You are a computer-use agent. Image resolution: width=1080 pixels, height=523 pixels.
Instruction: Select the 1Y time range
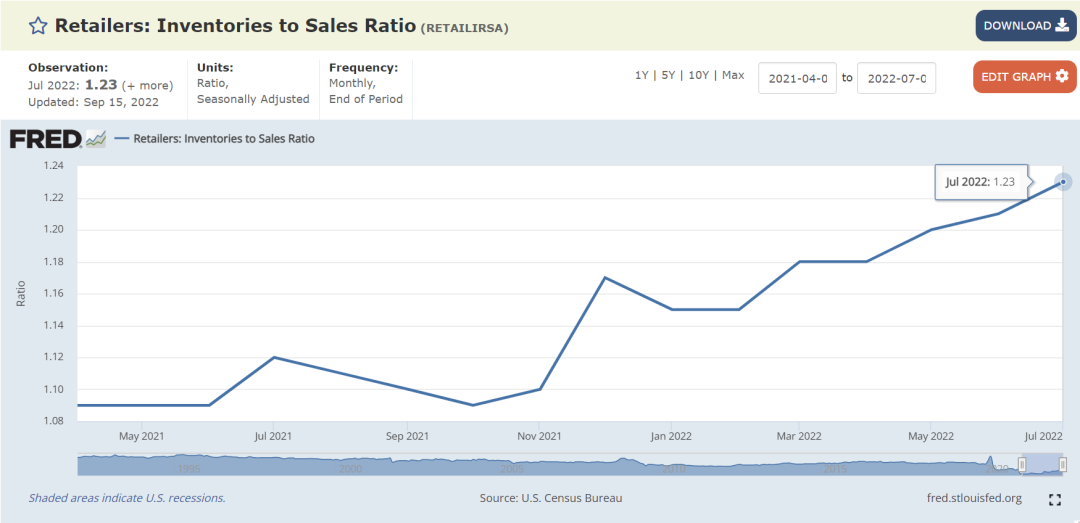[x=641, y=76]
